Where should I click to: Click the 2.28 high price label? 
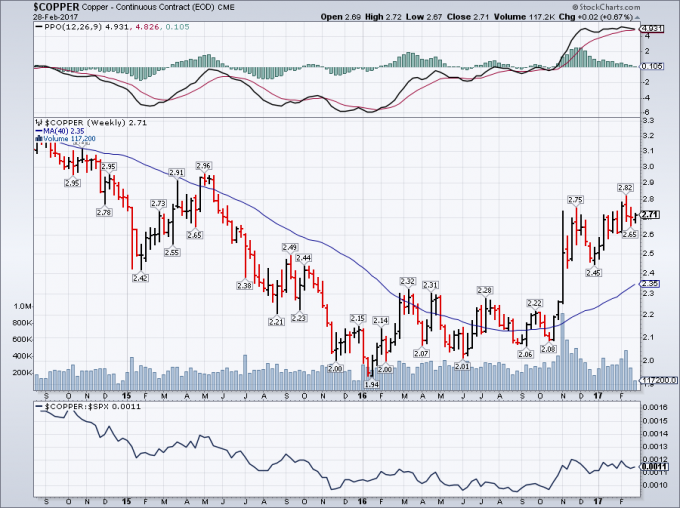point(484,290)
